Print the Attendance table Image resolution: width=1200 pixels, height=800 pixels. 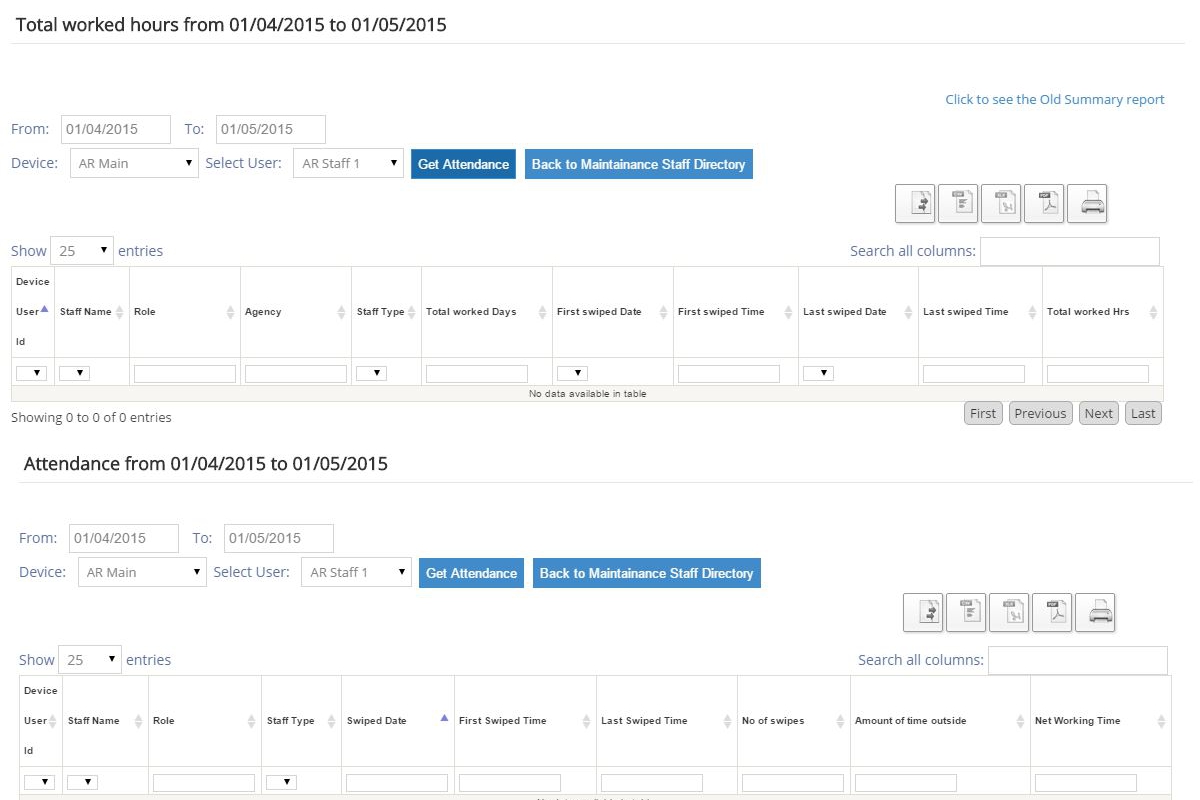click(x=1095, y=613)
